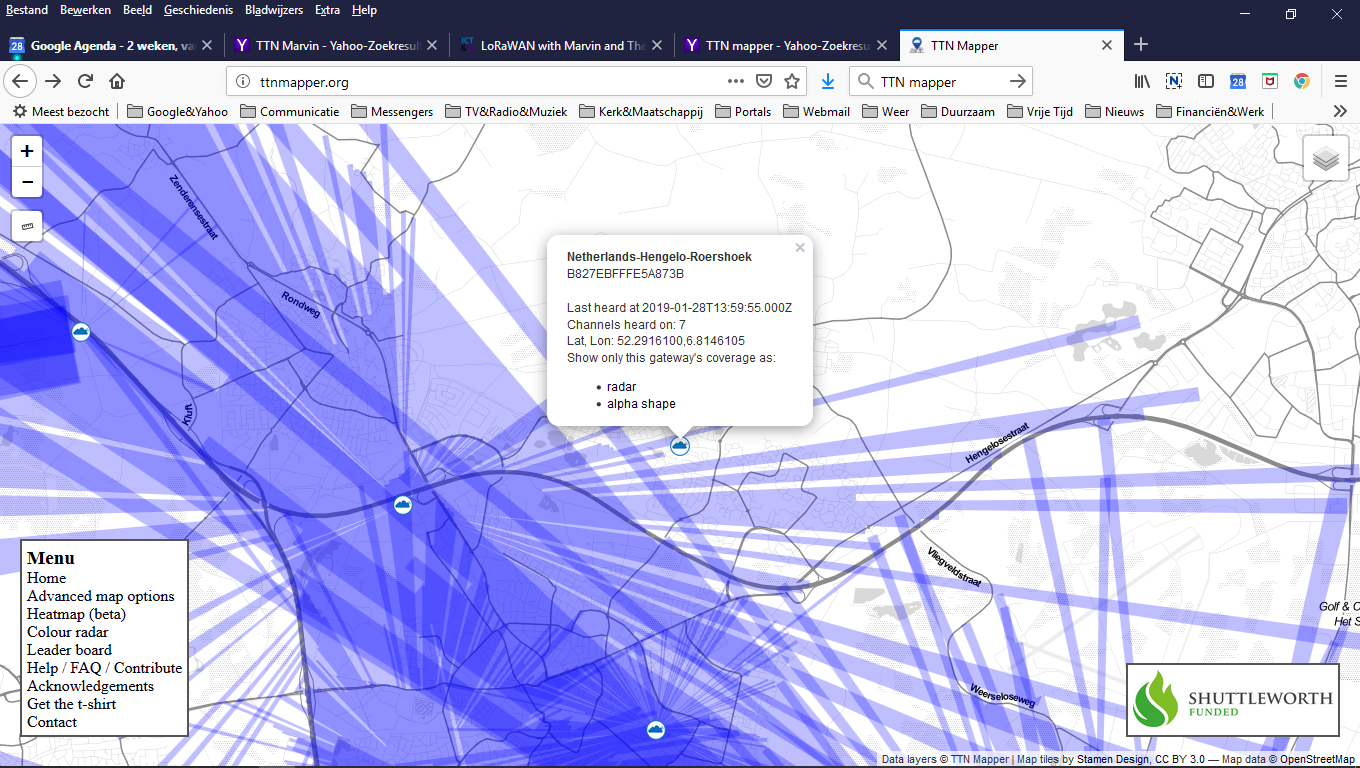Screen dimensions: 1360x768
Task: Open the browser home page
Action: [x=117, y=81]
